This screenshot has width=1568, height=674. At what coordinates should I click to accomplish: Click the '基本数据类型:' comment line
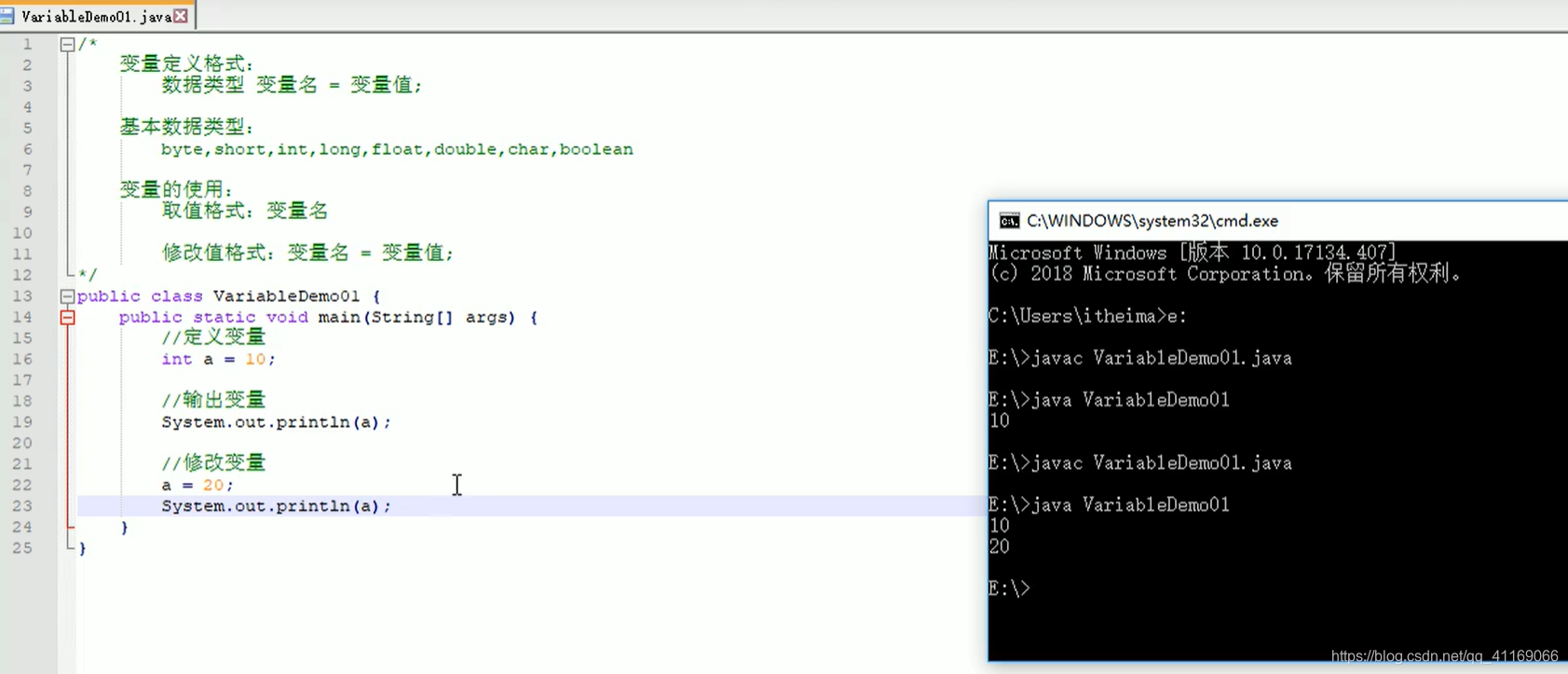pyautogui.click(x=186, y=127)
